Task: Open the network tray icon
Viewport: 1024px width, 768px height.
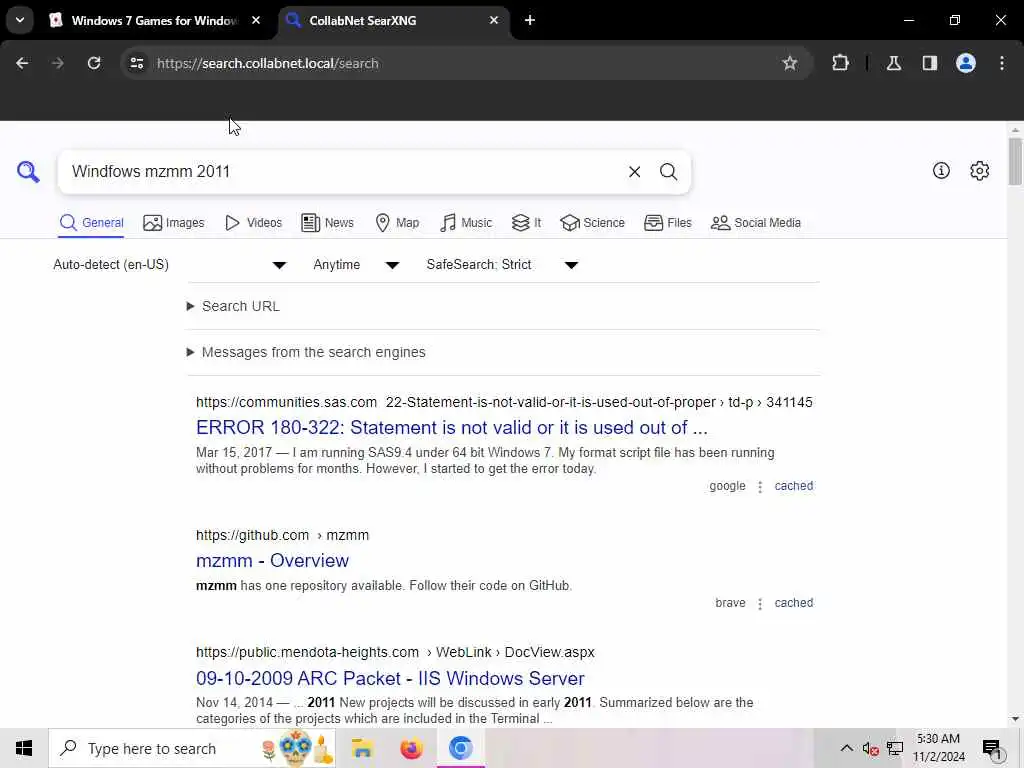Action: (895, 748)
